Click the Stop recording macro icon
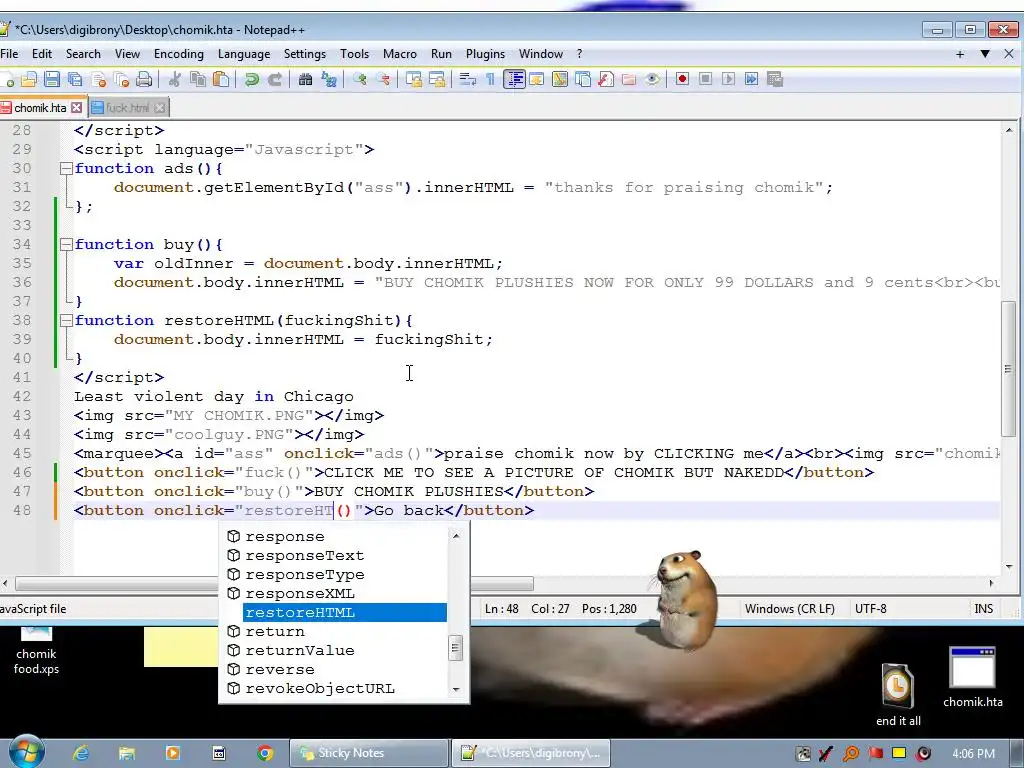The width and height of the screenshot is (1024, 768). click(x=705, y=80)
